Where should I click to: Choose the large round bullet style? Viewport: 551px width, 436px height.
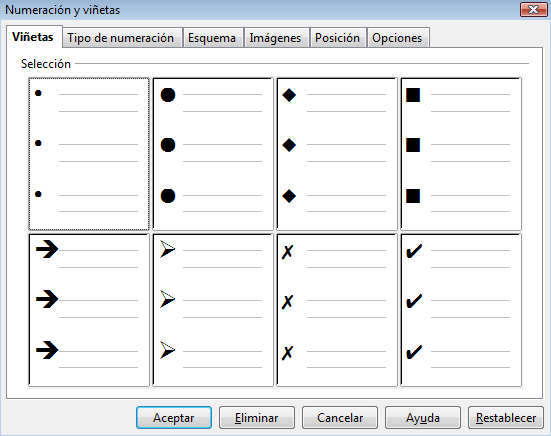(213, 154)
